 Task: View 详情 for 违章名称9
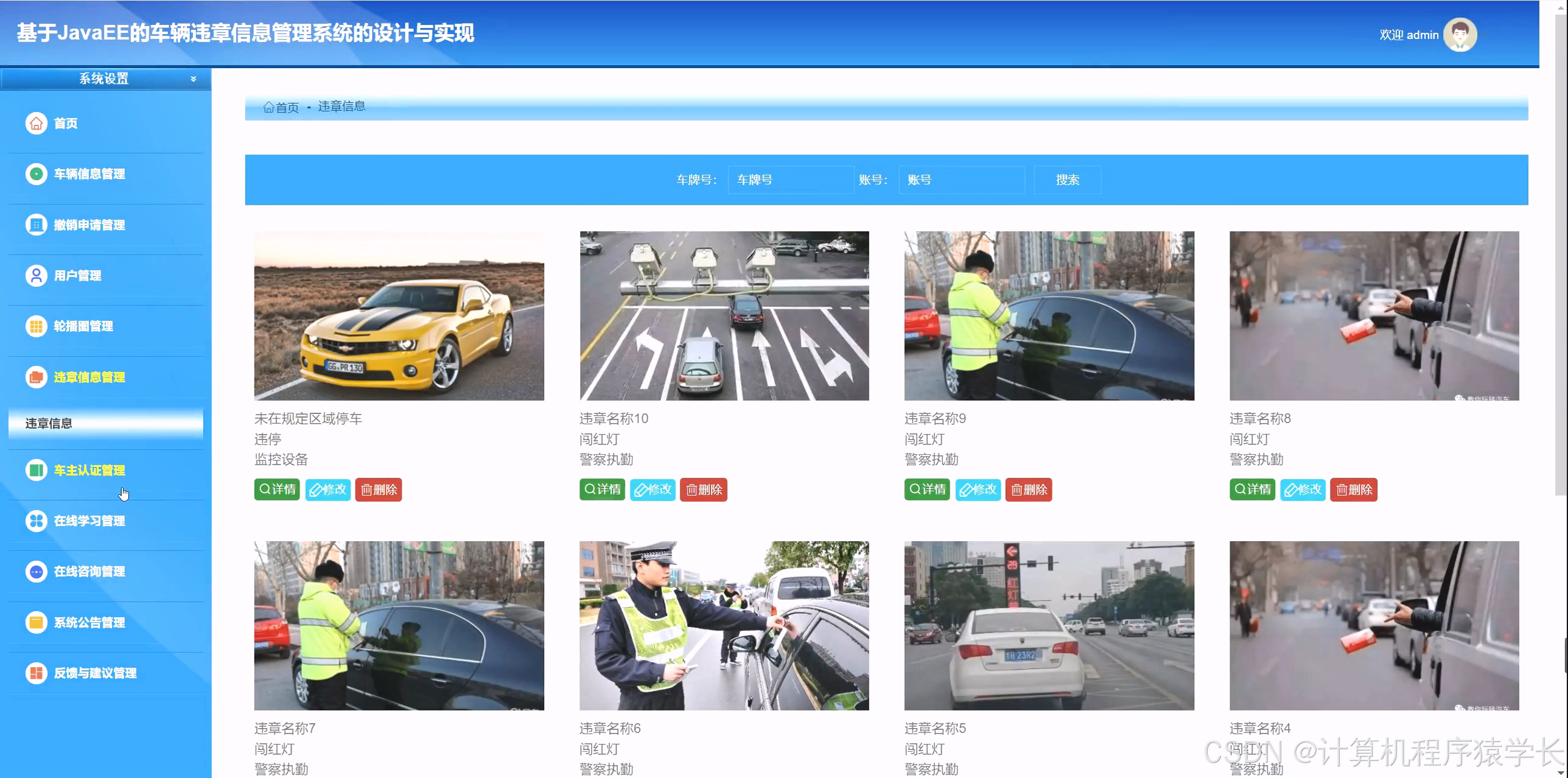coord(927,489)
